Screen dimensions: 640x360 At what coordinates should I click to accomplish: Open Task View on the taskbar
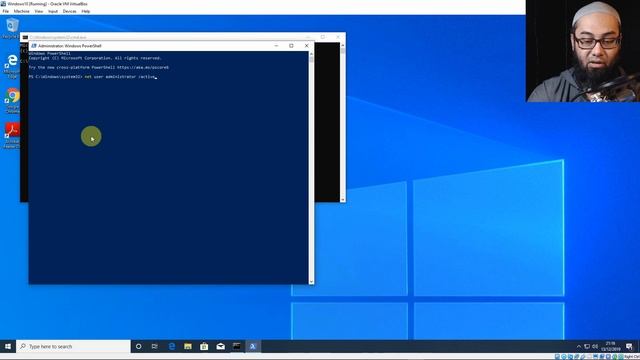[x=155, y=346]
